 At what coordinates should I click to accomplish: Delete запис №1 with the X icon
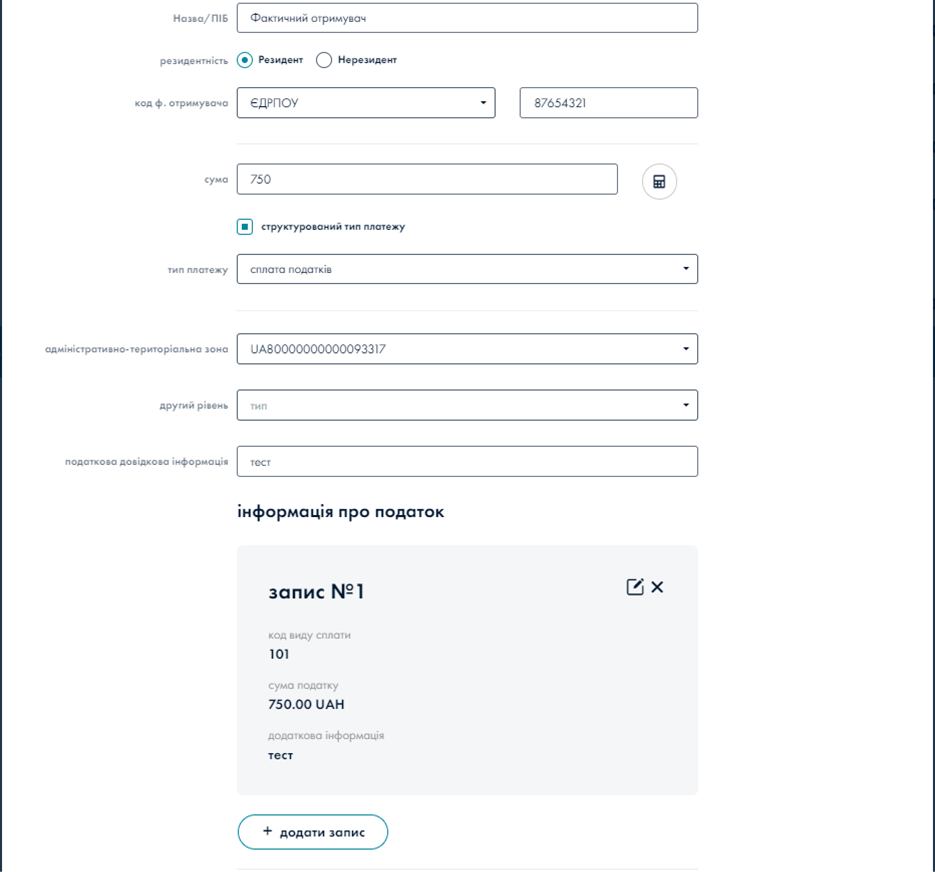click(657, 587)
